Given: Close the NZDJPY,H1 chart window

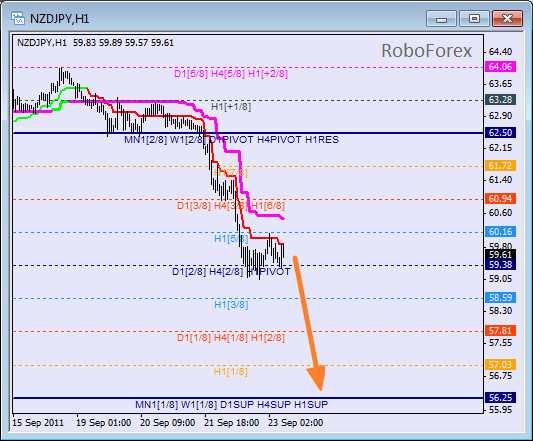Looking at the screenshot, I should coord(508,19).
